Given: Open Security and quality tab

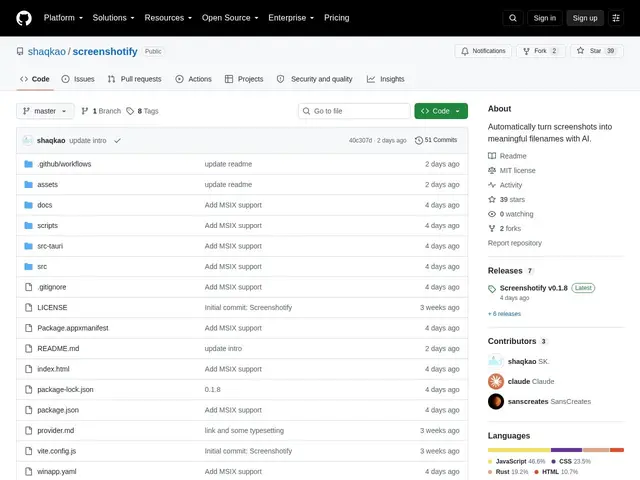Looking at the screenshot, I should tap(314, 79).
